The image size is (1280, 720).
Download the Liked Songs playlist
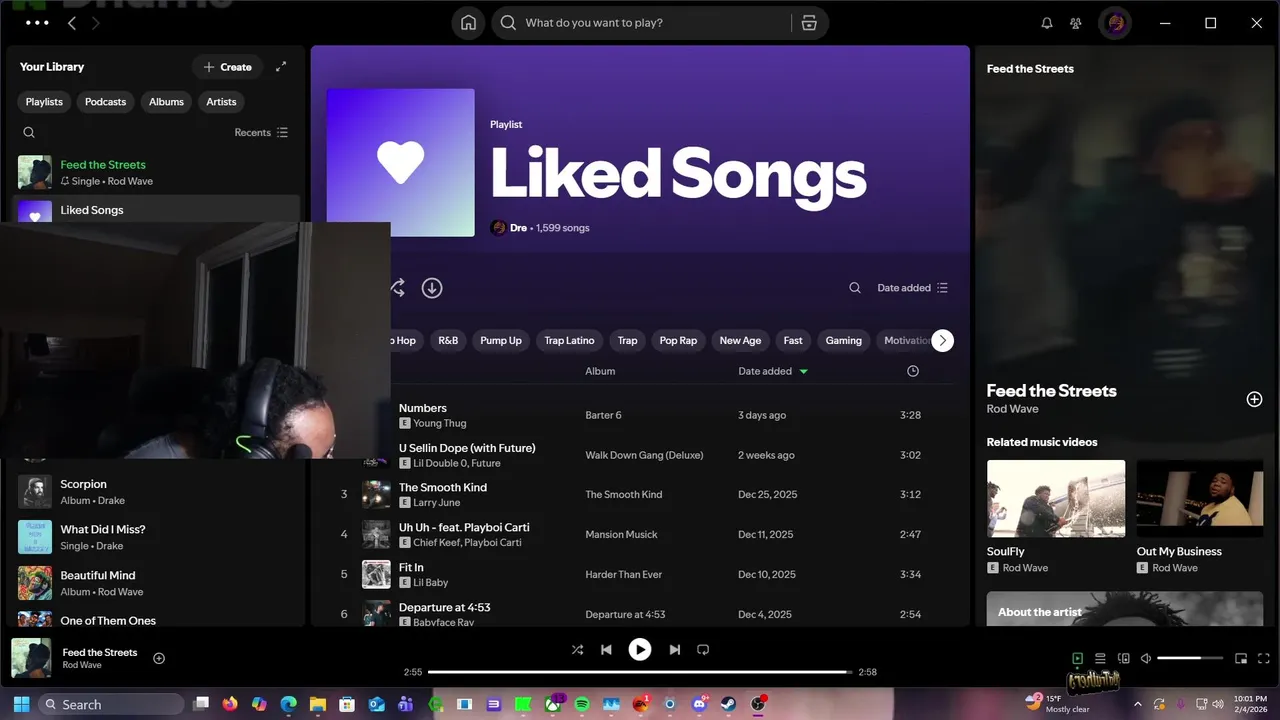[432, 288]
